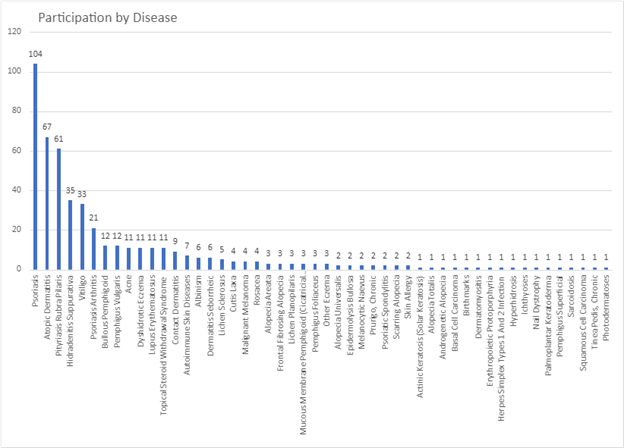Click the 35 data label
Viewport: 624px width, 448px height.
click(70, 191)
